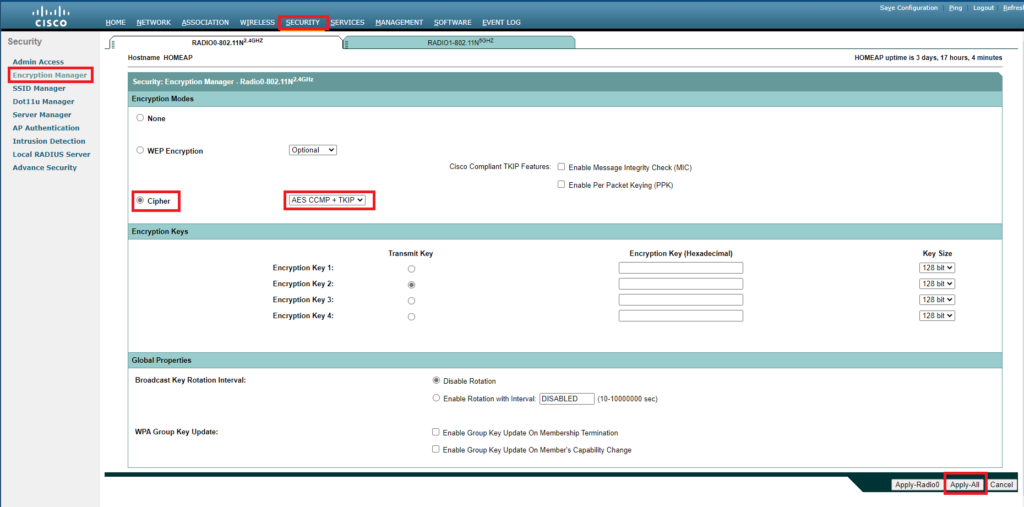Open the SECURITY menu
The image size is (1024, 507).
tap(303, 22)
